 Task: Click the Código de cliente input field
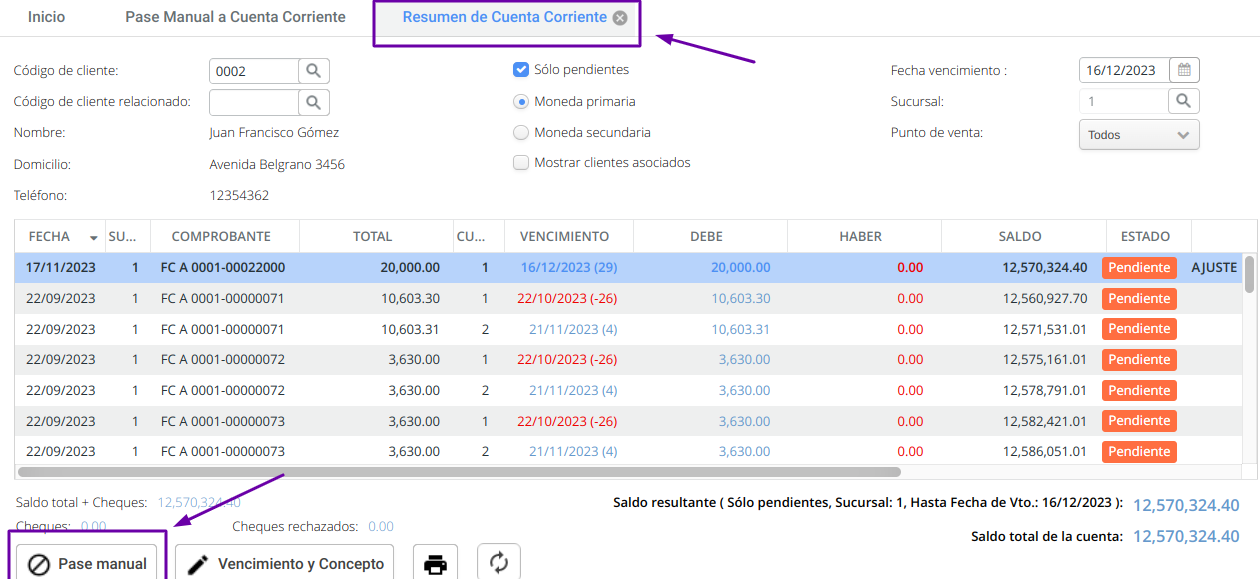click(254, 71)
